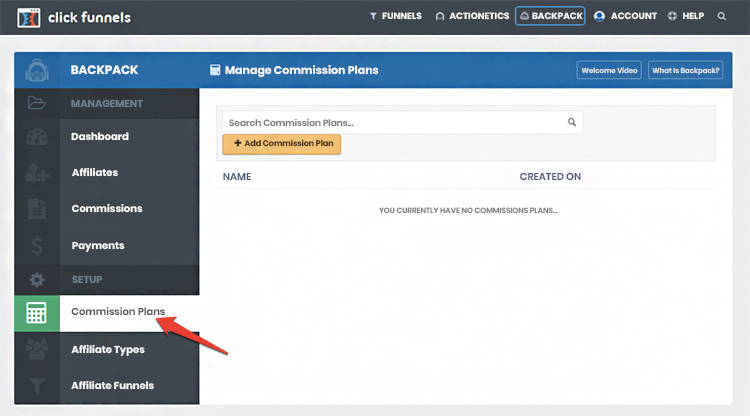Click the Setup gear icon
The height and width of the screenshot is (416, 750).
[x=37, y=279]
